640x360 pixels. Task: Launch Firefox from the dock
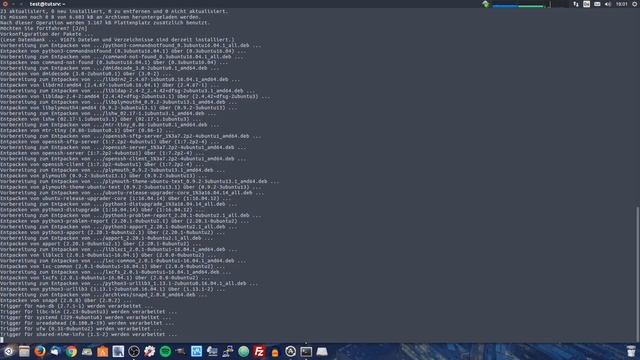40,351
